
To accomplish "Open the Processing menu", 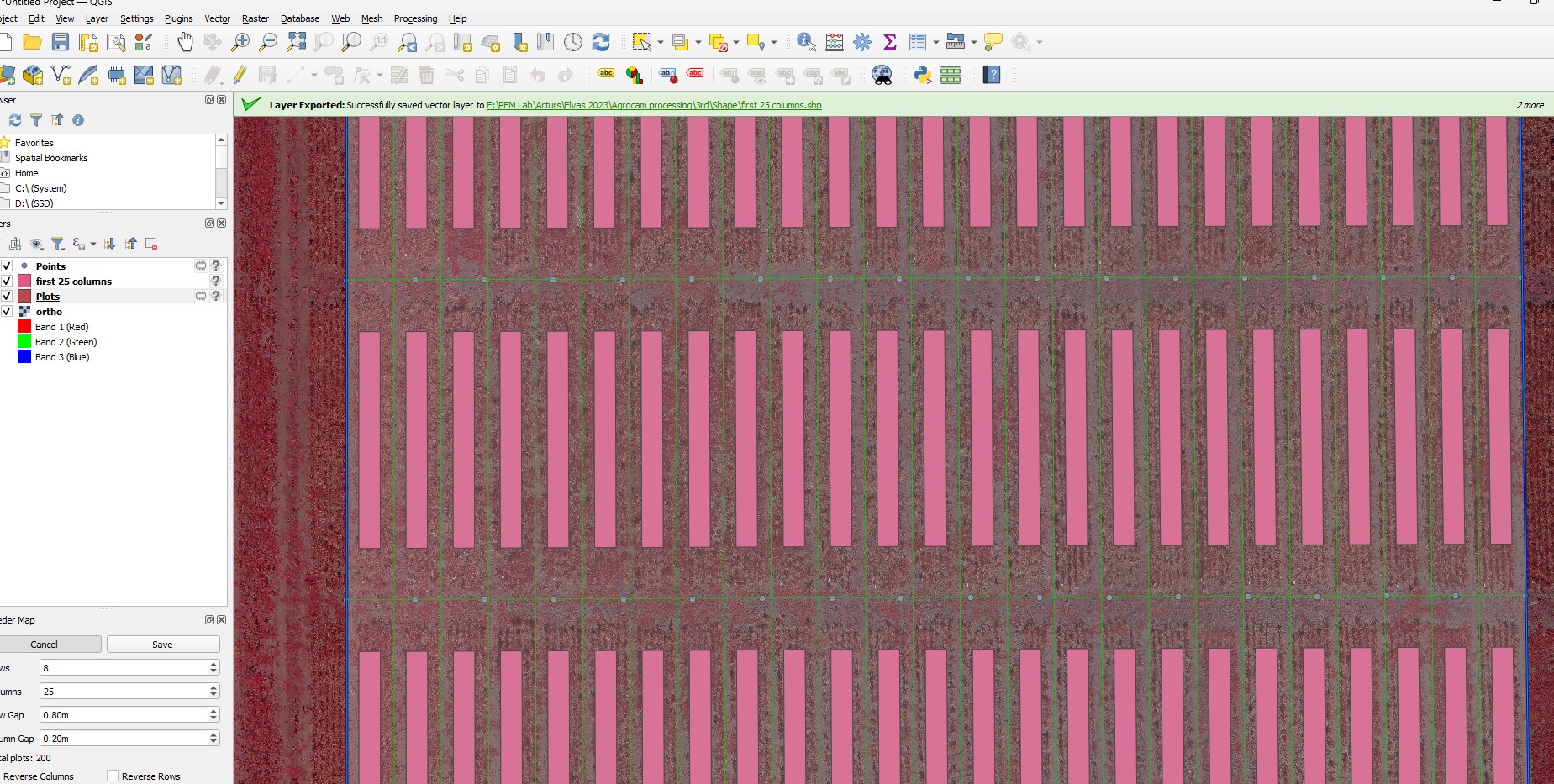I will (415, 18).
